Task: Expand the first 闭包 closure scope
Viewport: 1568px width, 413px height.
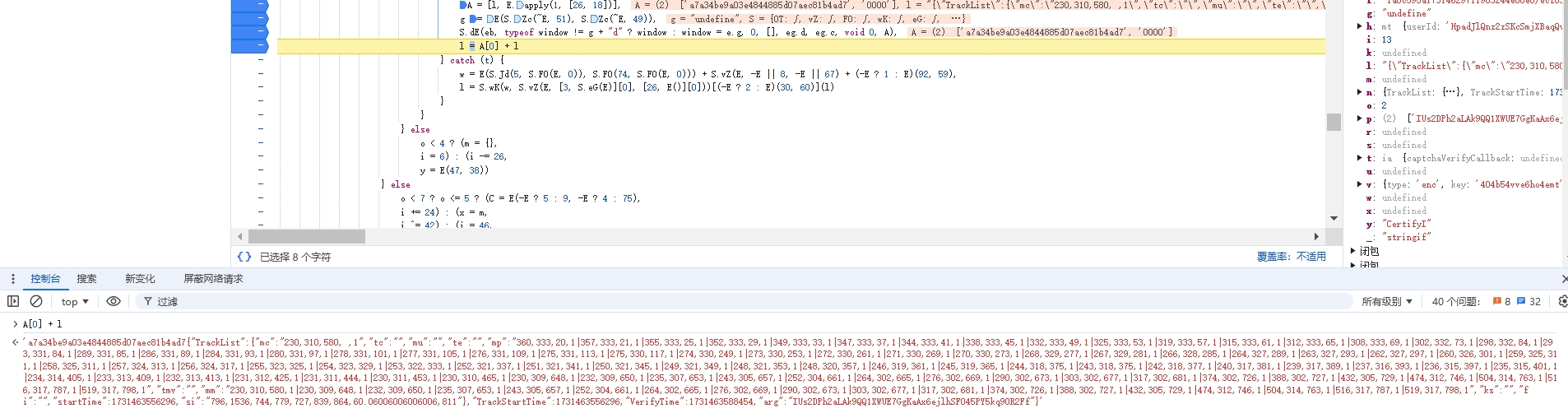Action: pyautogui.click(x=1353, y=251)
